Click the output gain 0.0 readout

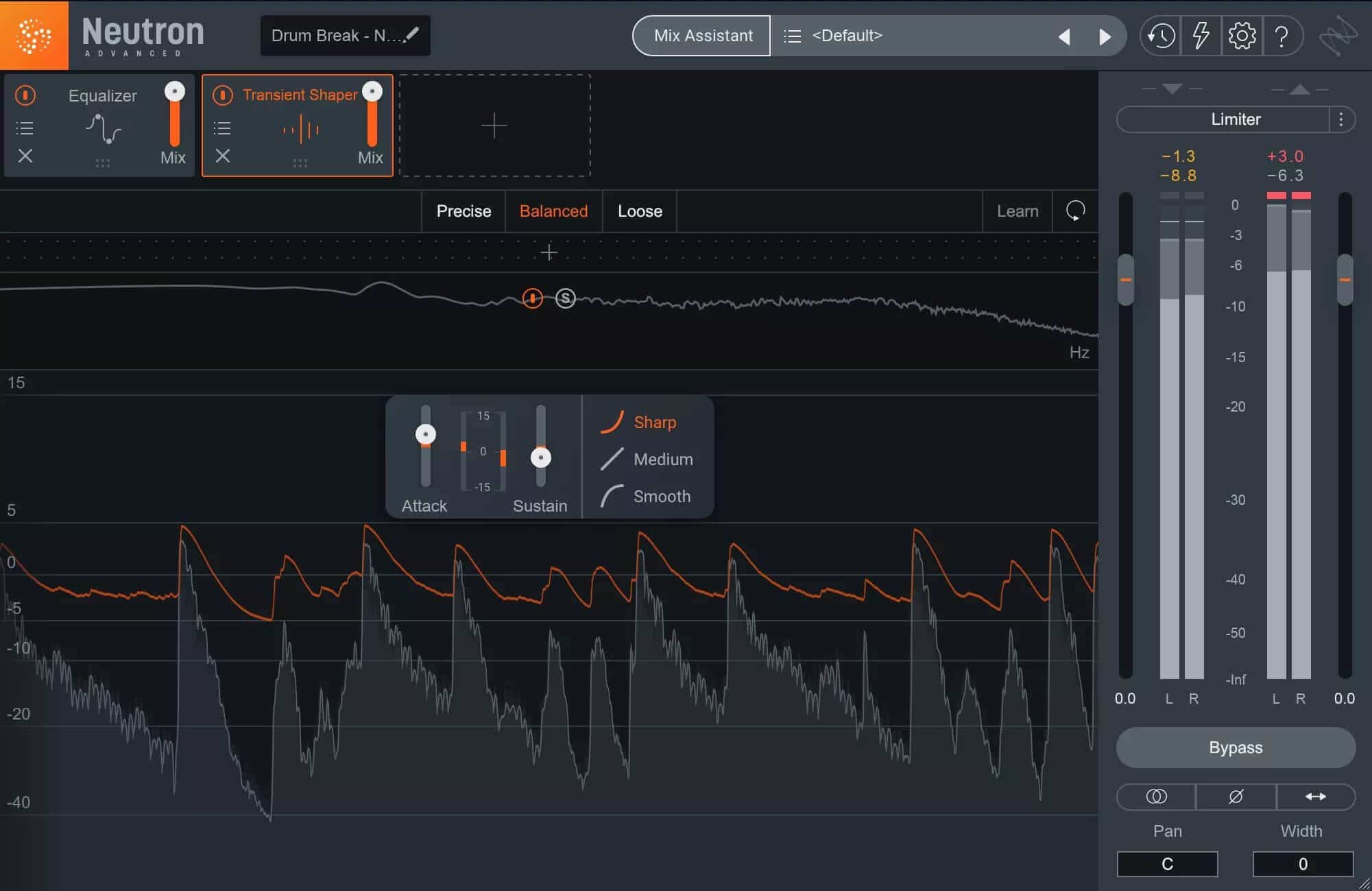(x=1345, y=699)
